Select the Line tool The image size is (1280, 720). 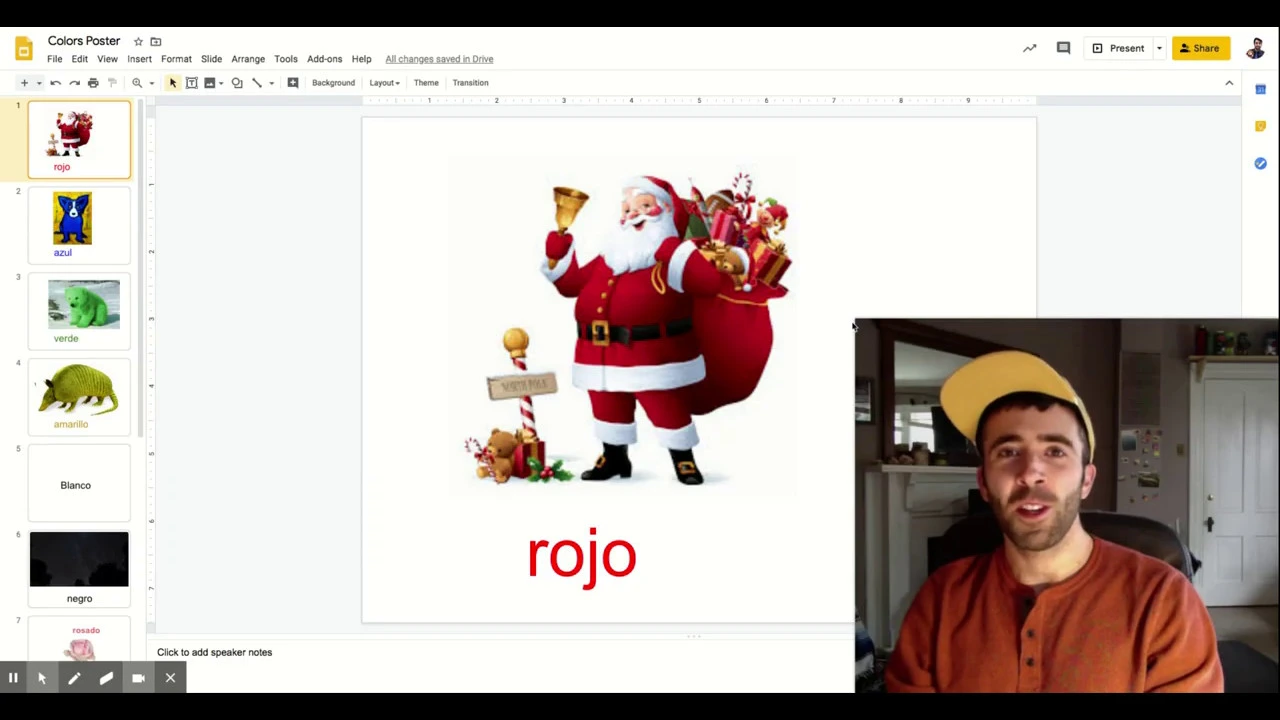pos(257,83)
